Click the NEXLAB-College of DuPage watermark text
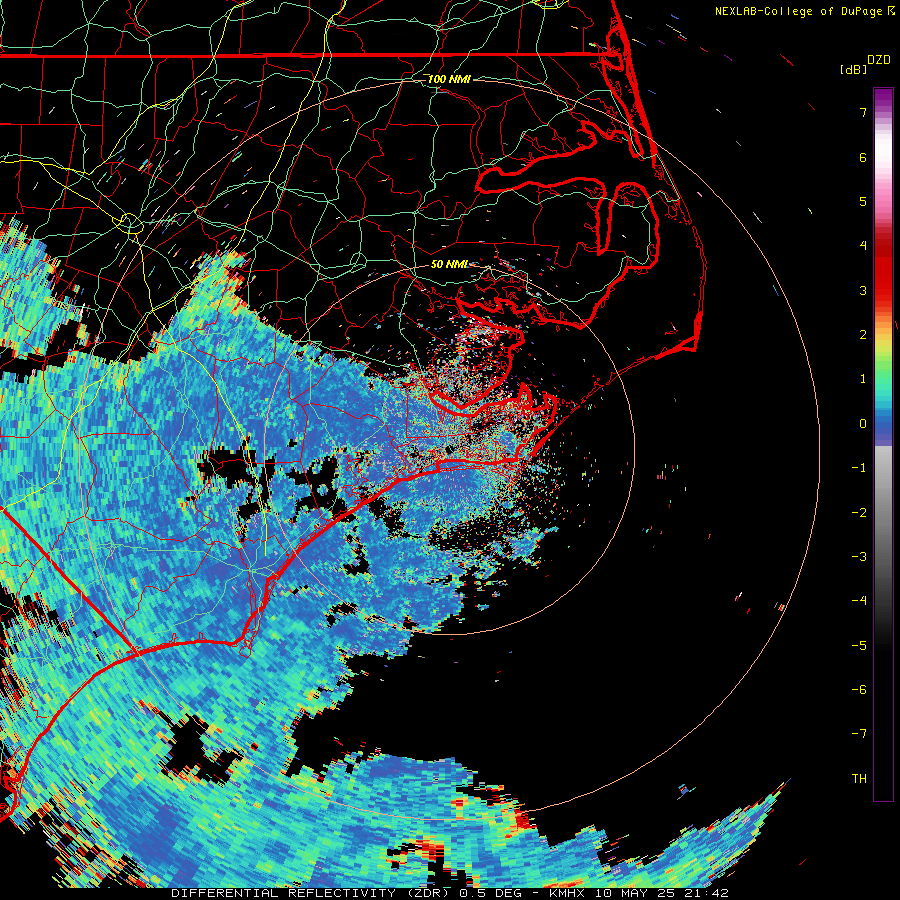Image resolution: width=900 pixels, height=900 pixels. tap(804, 11)
